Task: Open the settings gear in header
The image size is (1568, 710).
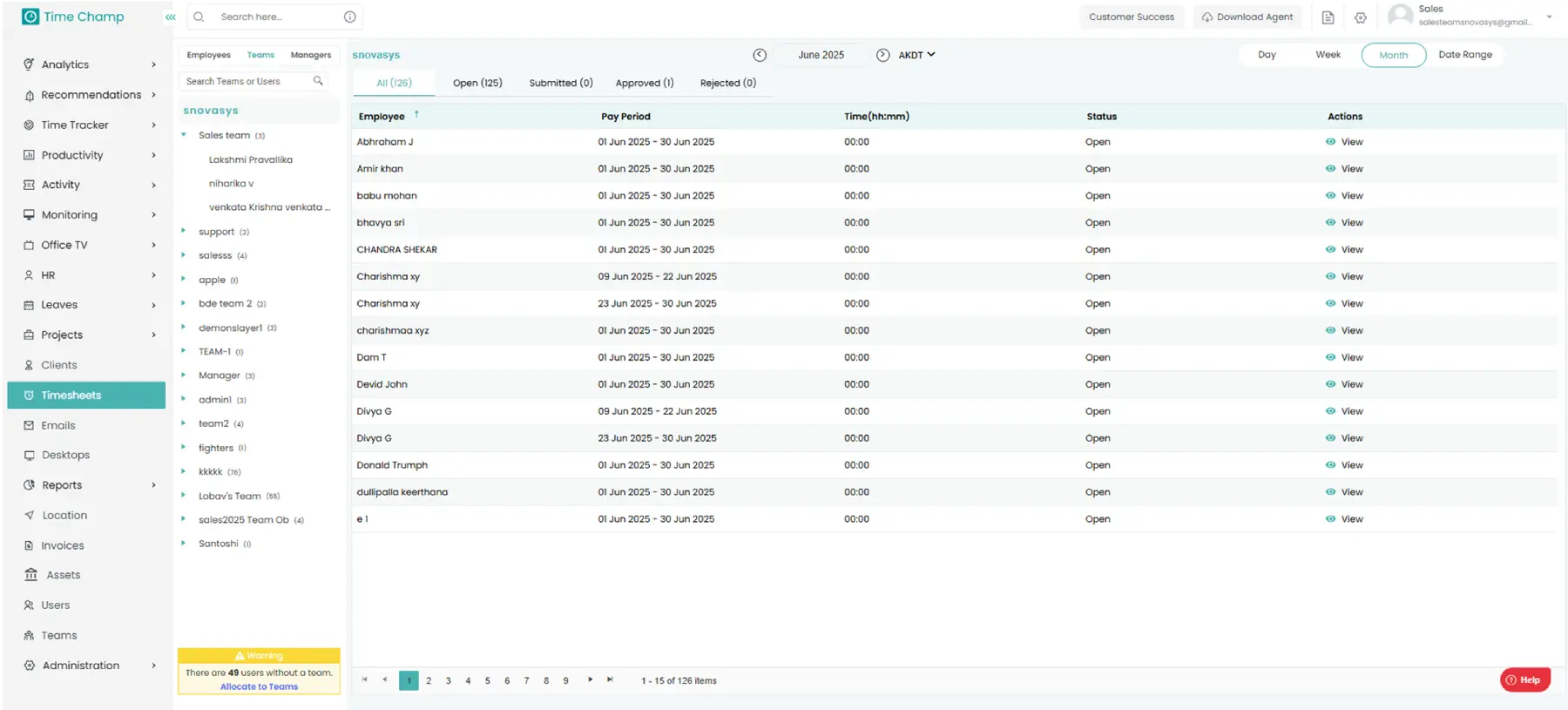Action: click(x=1360, y=17)
